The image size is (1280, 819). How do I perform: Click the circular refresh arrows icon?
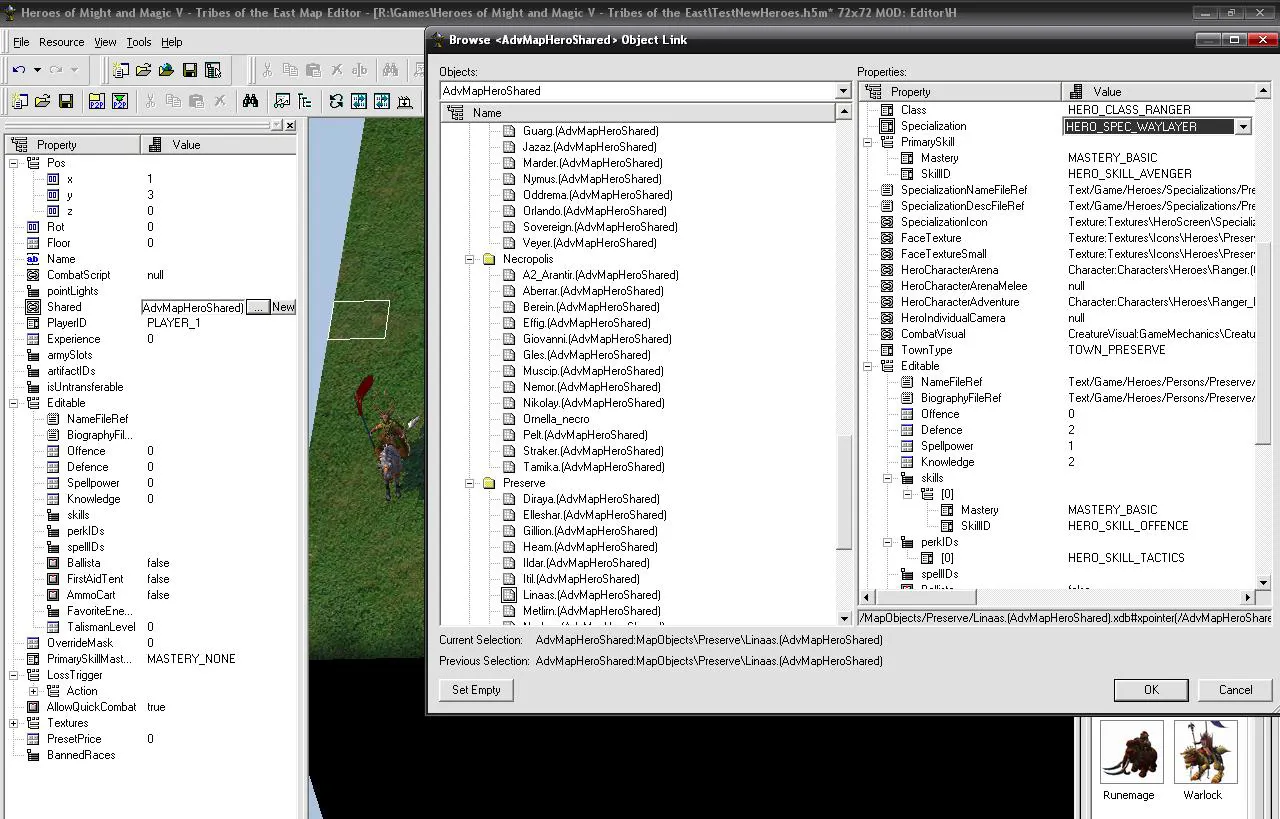tap(336, 101)
